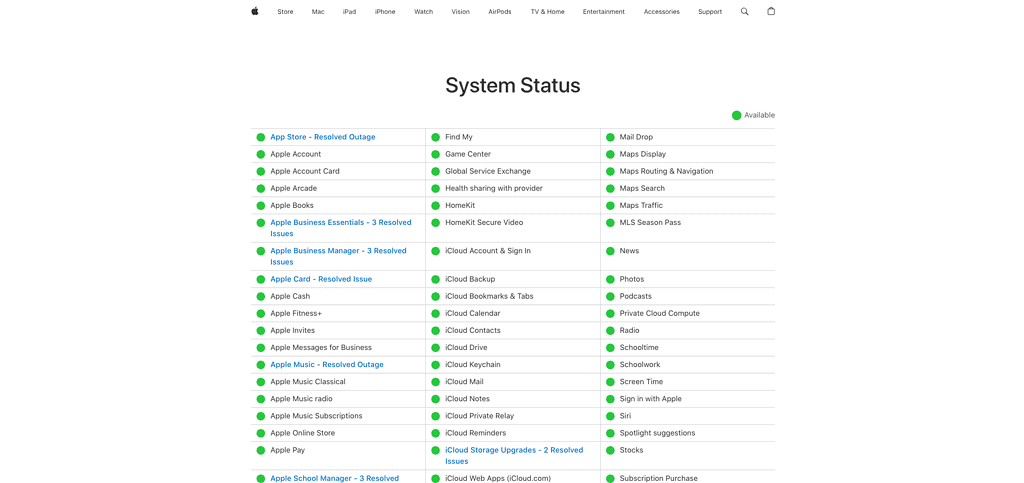Click green dot beside Apple Music Classical
Image resolution: width=1024 pixels, height=483 pixels.
tap(261, 381)
